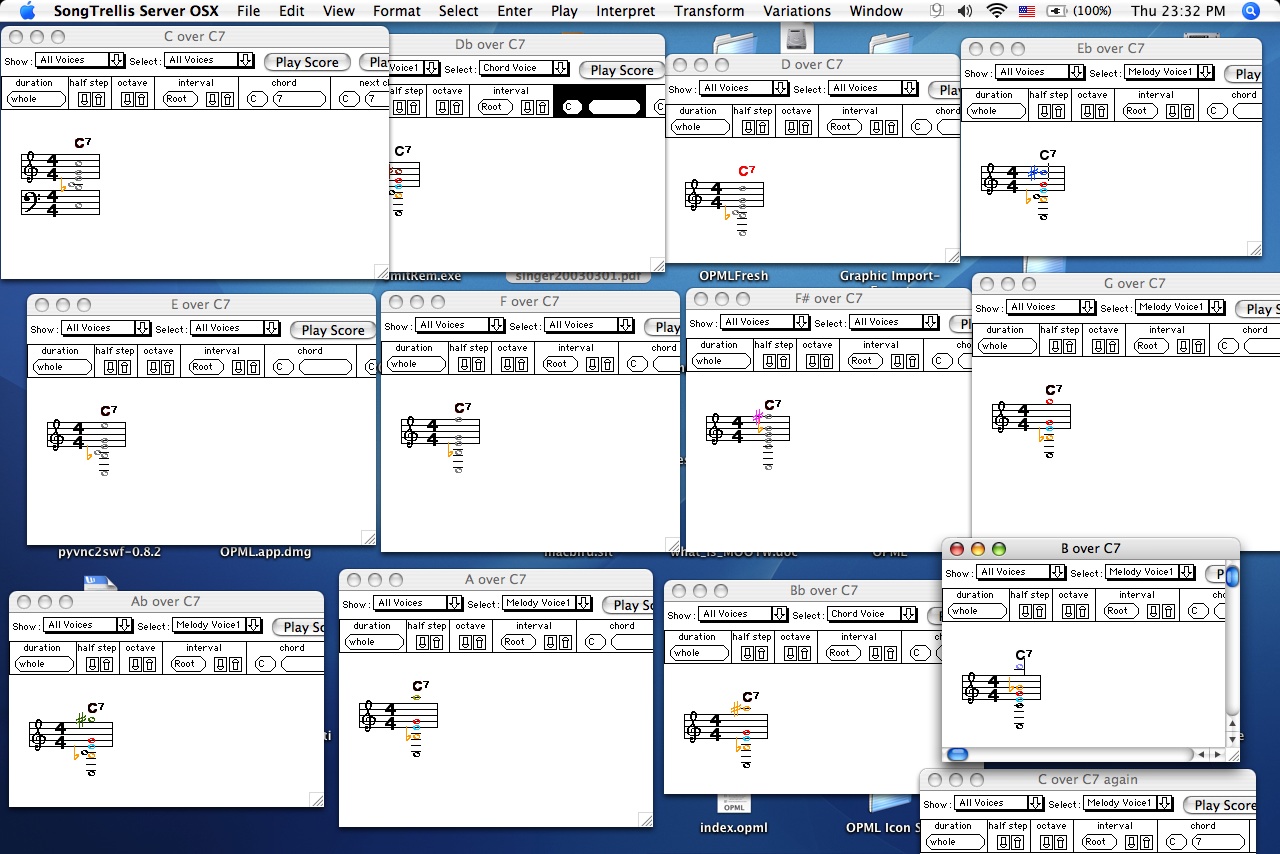Open the Transform menu
Image resolution: width=1280 pixels, height=854 pixels.
pos(709,11)
